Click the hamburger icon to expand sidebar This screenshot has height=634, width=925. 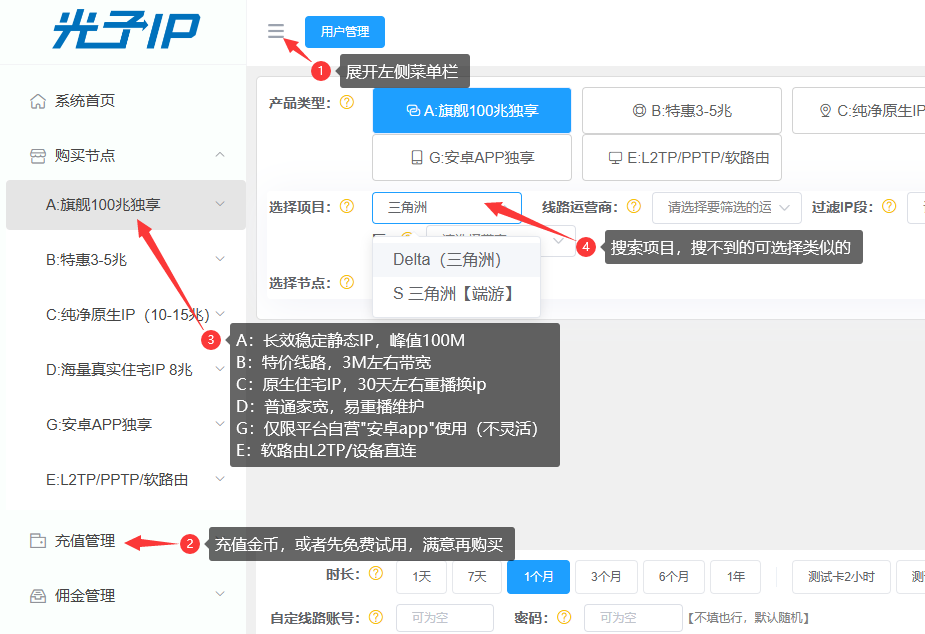point(276,31)
